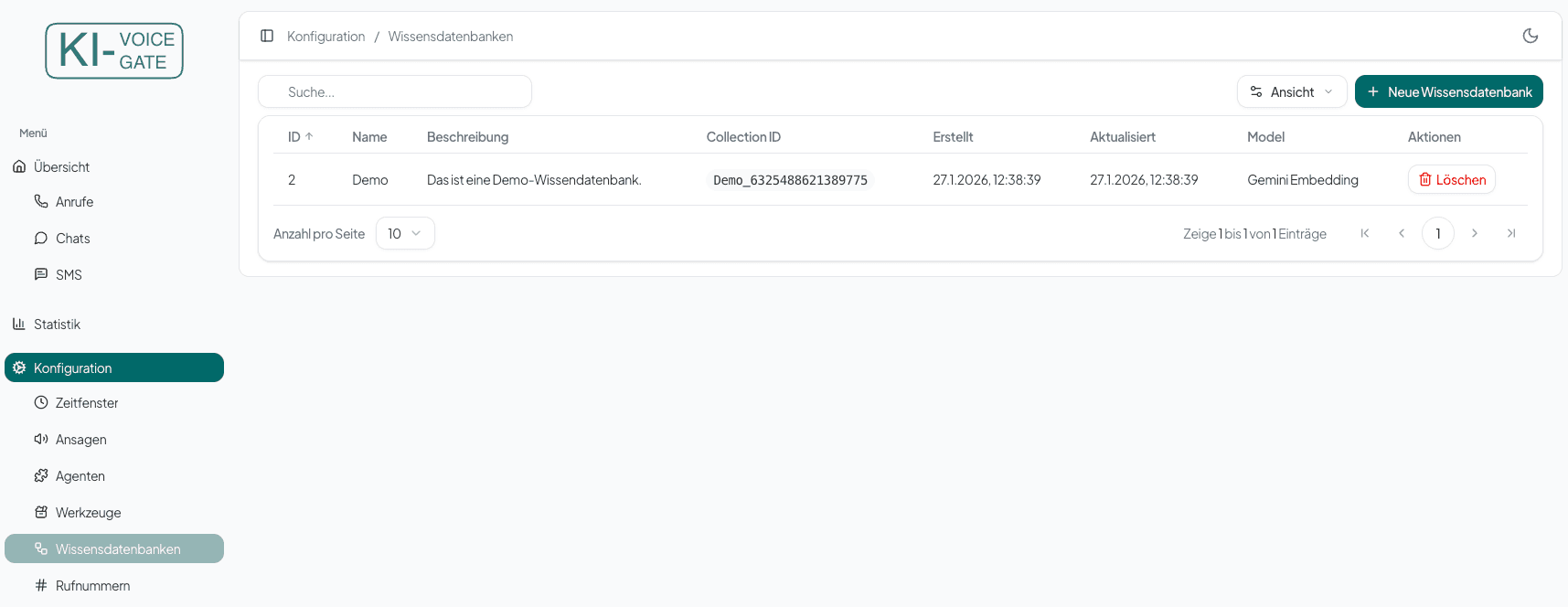Go to the SMS page

(x=114, y=274)
